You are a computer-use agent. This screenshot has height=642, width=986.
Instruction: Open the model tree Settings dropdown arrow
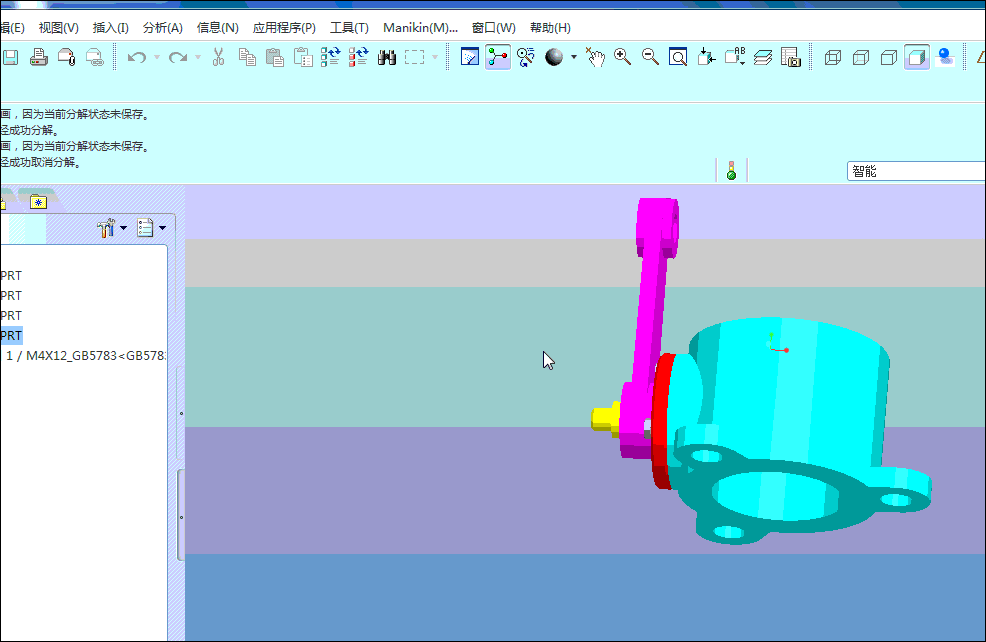123,228
